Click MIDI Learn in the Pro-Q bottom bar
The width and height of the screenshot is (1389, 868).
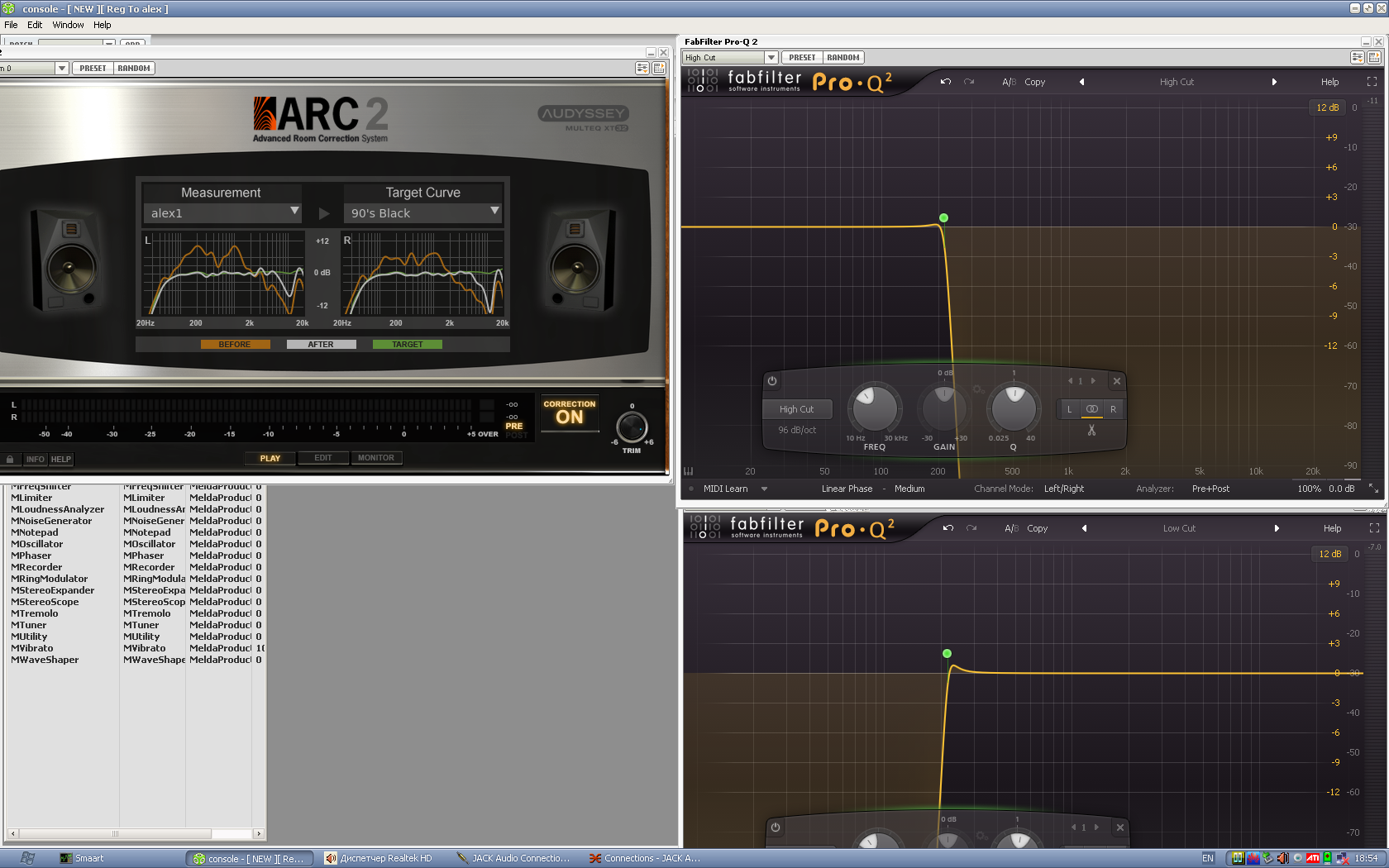(x=725, y=489)
